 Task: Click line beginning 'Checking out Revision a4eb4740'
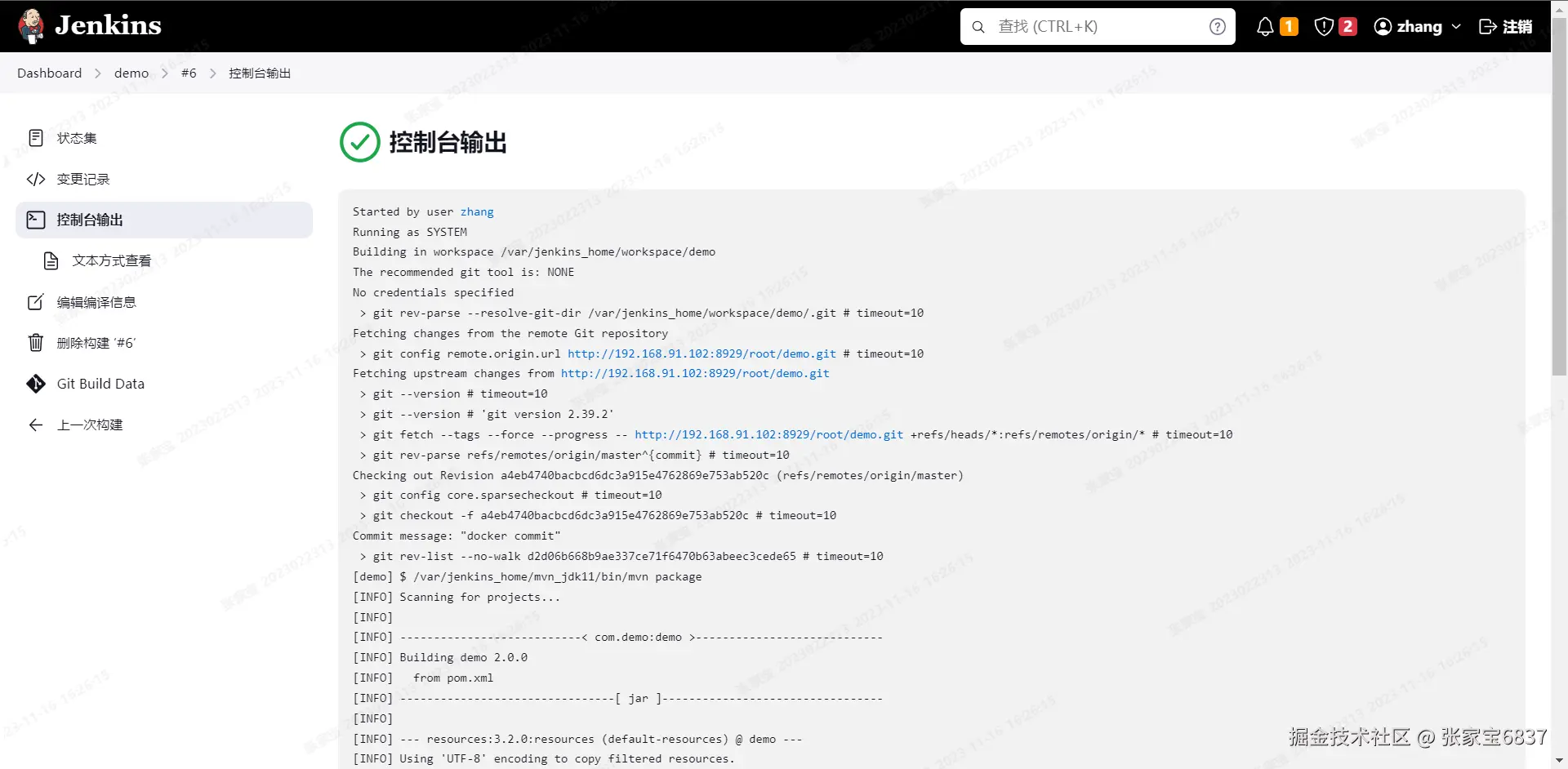658,475
